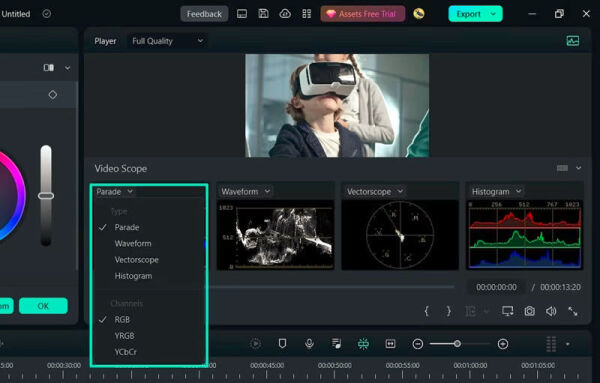Screen dimensions: 600x383
Task: Expand the Export dropdown arrow
Action: (x=494, y=14)
